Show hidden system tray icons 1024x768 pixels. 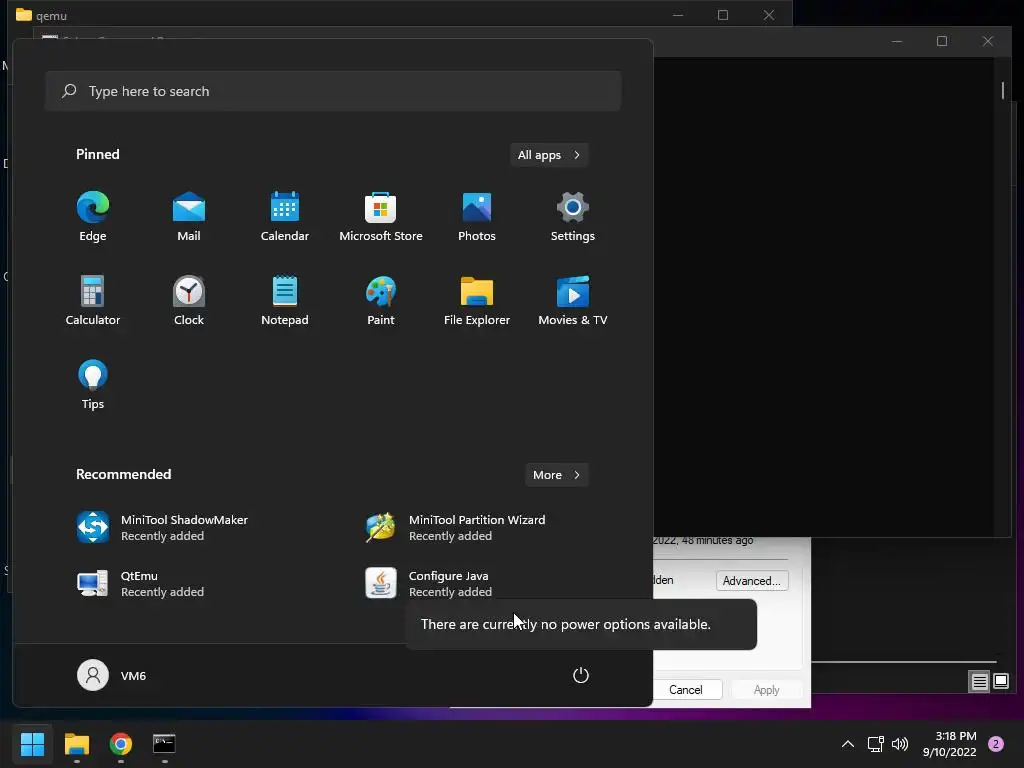click(848, 744)
